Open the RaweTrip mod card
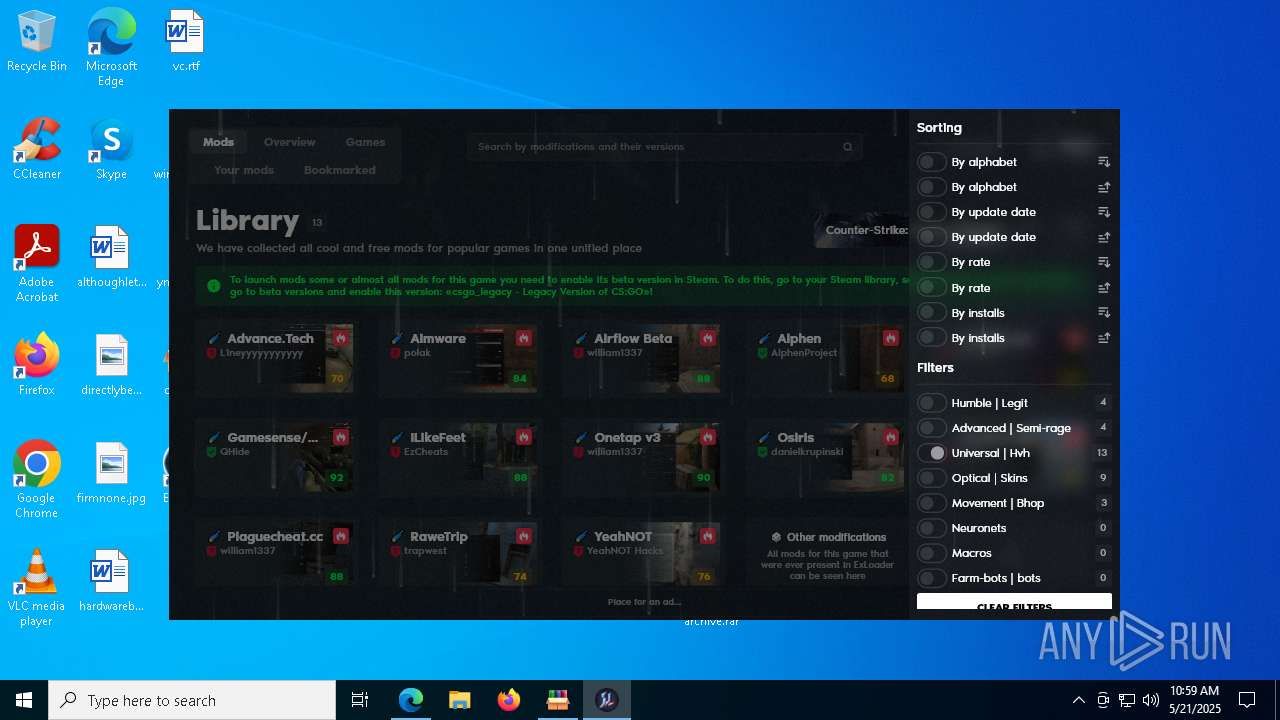Image resolution: width=1280 pixels, height=720 pixels. tap(459, 554)
